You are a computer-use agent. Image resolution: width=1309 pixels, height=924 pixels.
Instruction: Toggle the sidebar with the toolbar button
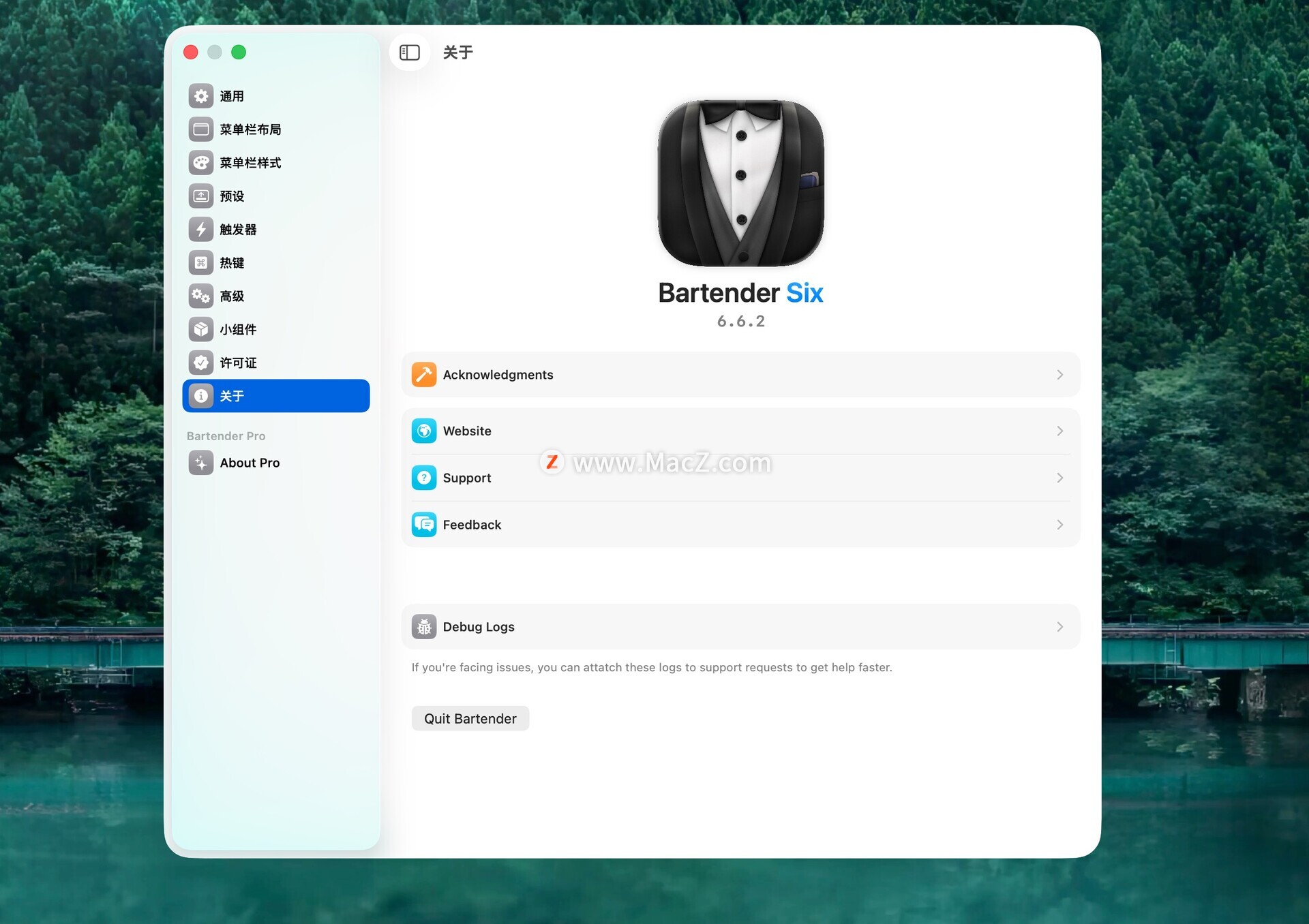point(409,52)
